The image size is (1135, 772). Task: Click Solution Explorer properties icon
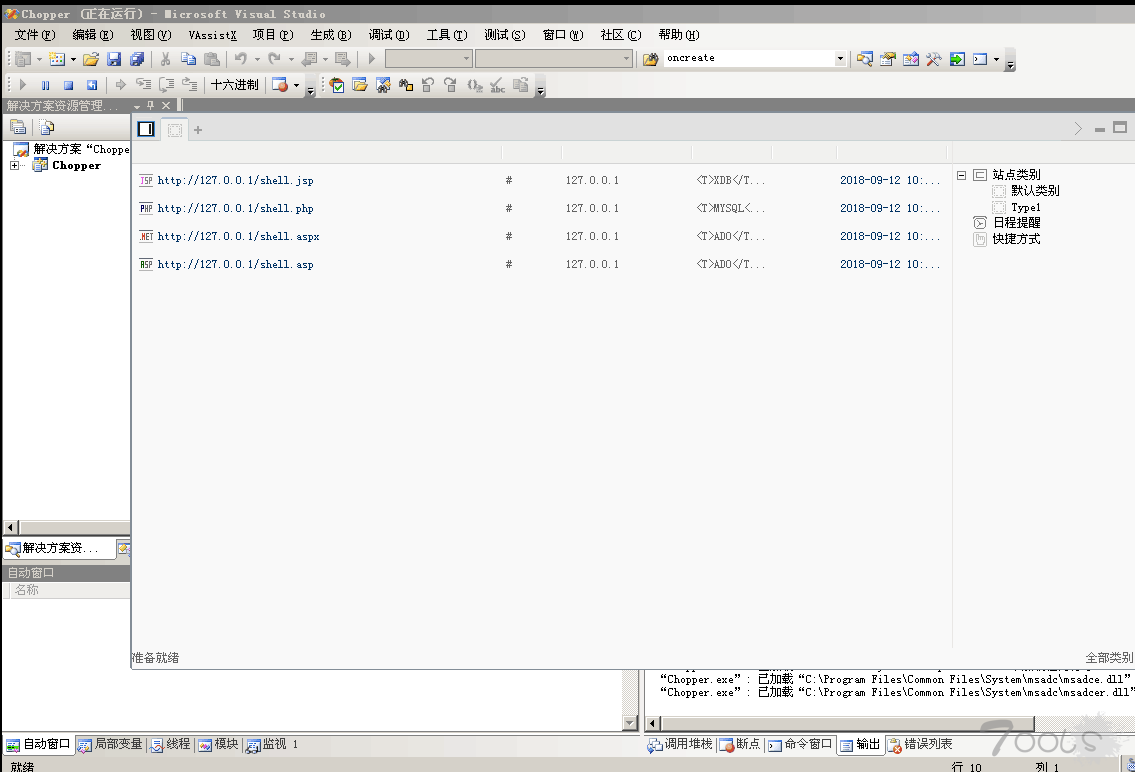[18, 128]
